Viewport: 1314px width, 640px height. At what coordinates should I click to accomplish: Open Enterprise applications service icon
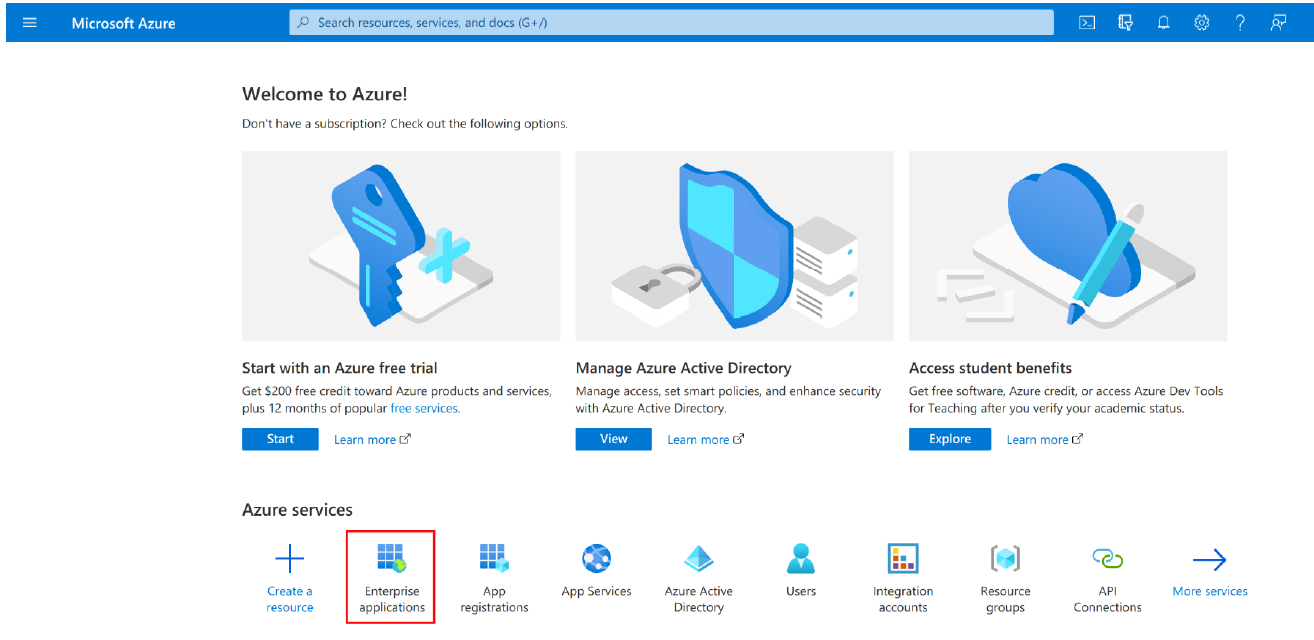pos(391,558)
